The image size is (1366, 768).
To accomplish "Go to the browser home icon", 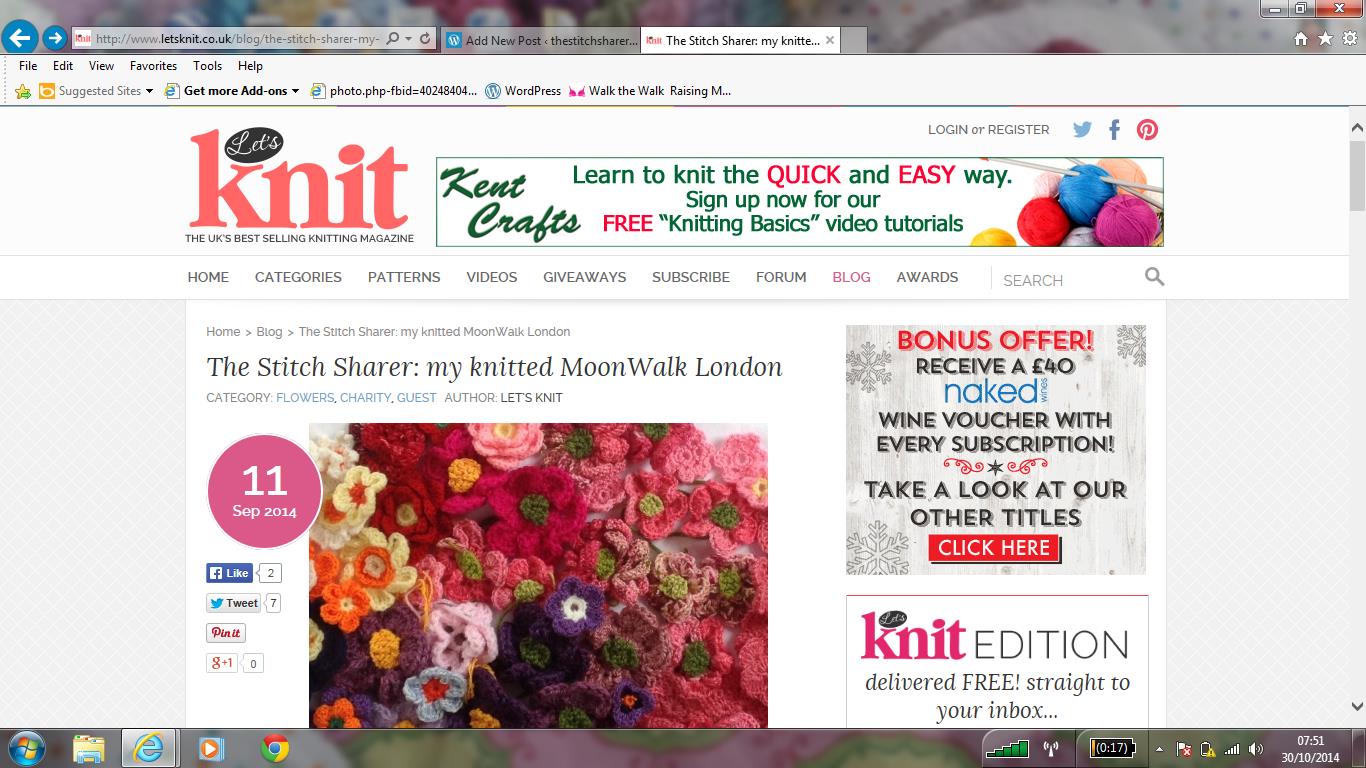I will (x=1300, y=38).
